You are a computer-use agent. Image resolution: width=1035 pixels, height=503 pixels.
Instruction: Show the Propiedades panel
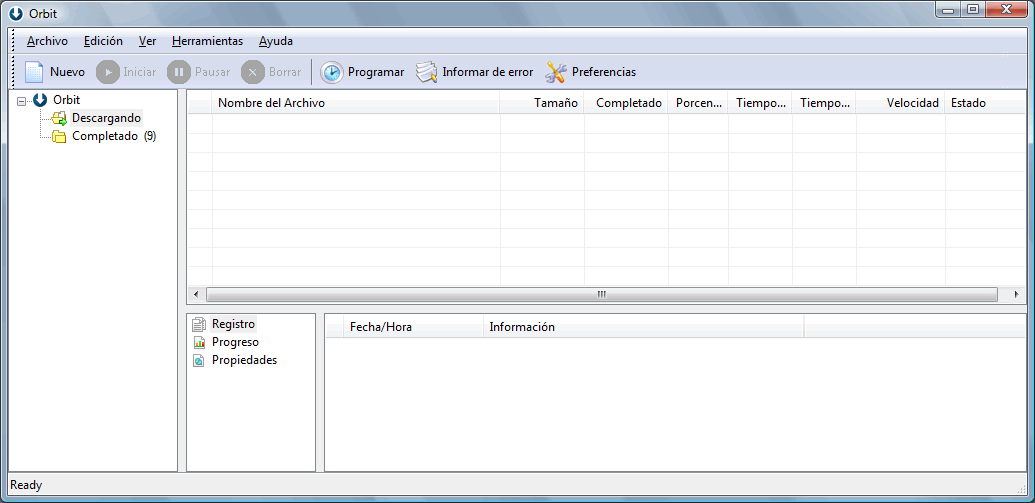[x=244, y=360]
